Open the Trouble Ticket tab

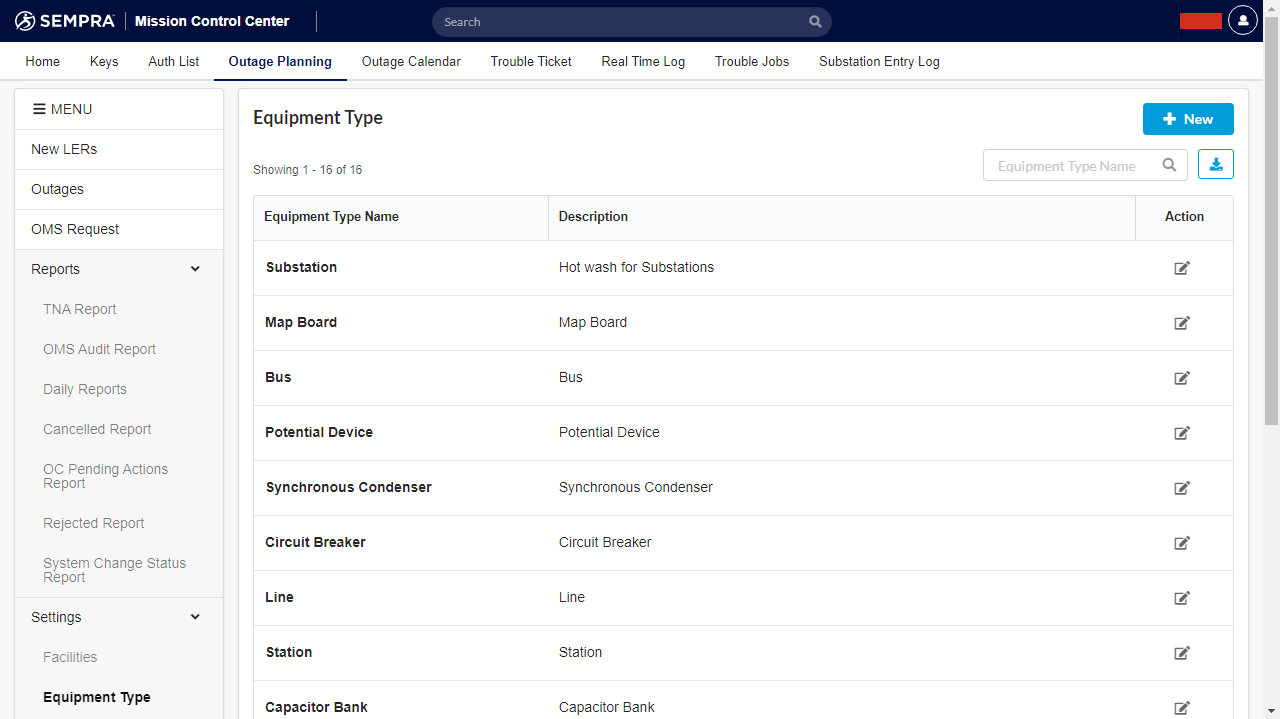click(x=530, y=61)
